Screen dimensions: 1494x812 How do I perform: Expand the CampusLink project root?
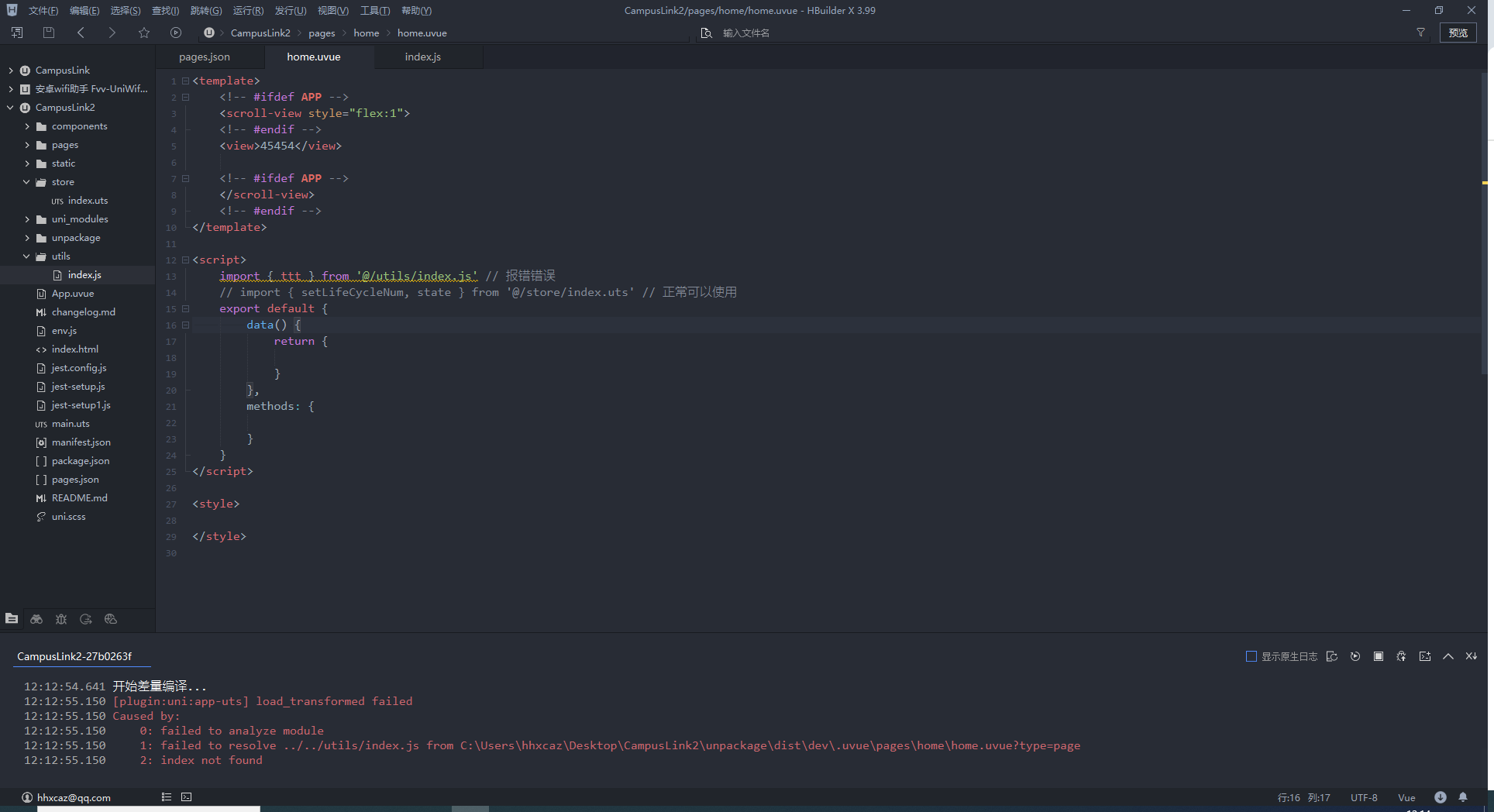[x=11, y=71]
